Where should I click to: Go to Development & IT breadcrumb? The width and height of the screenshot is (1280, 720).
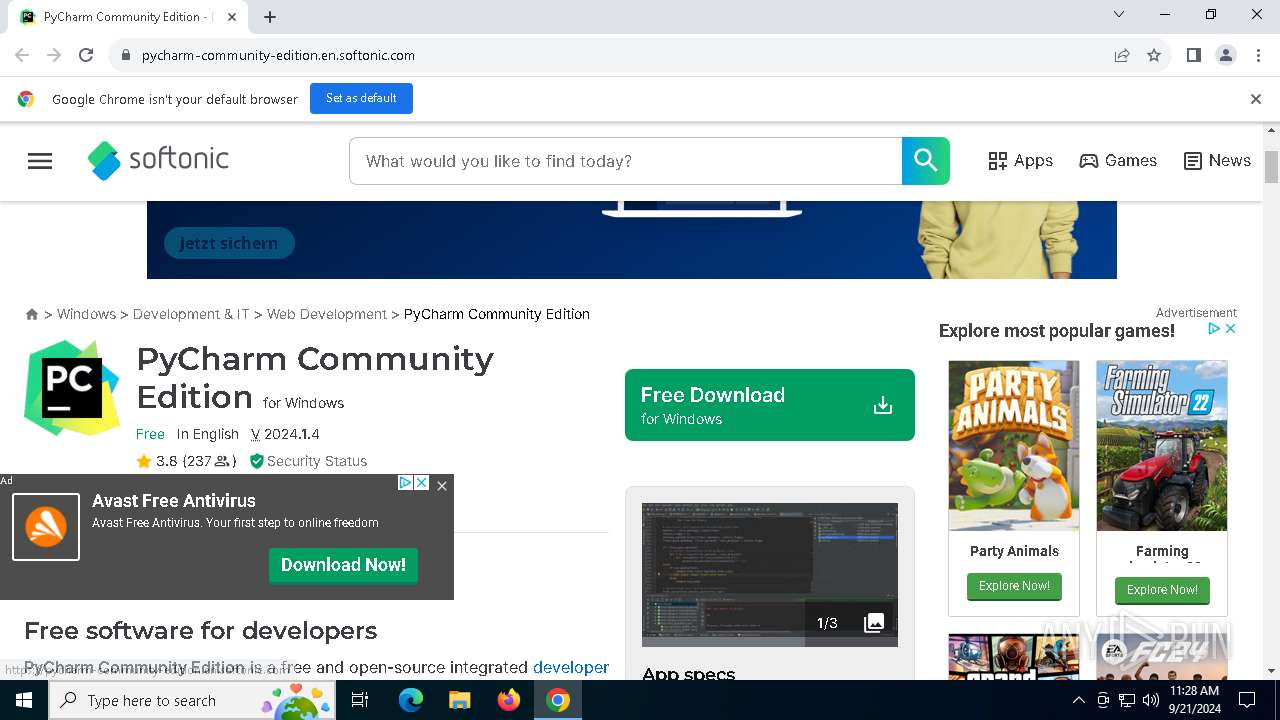[x=191, y=314]
